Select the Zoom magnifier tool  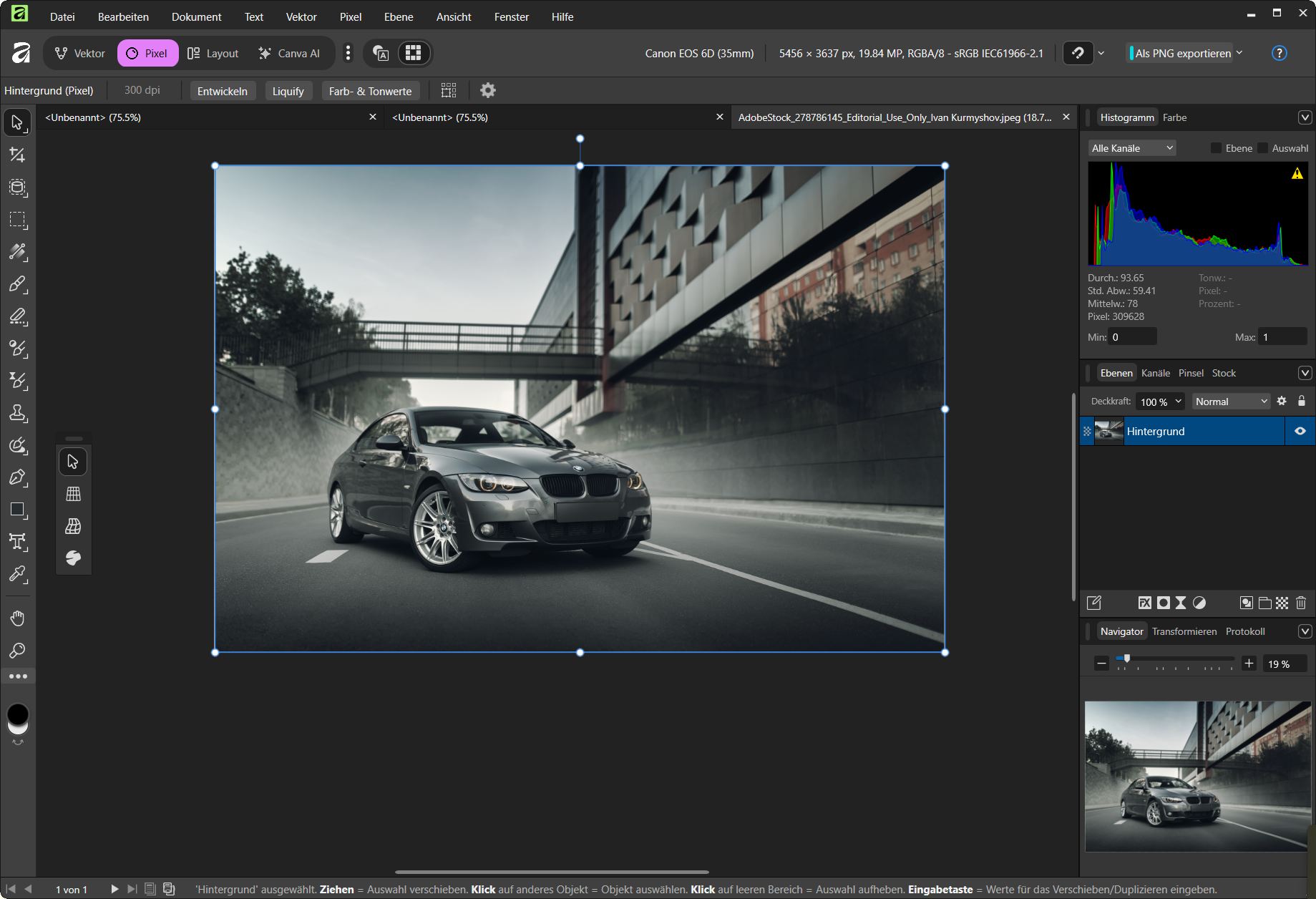tap(17, 651)
